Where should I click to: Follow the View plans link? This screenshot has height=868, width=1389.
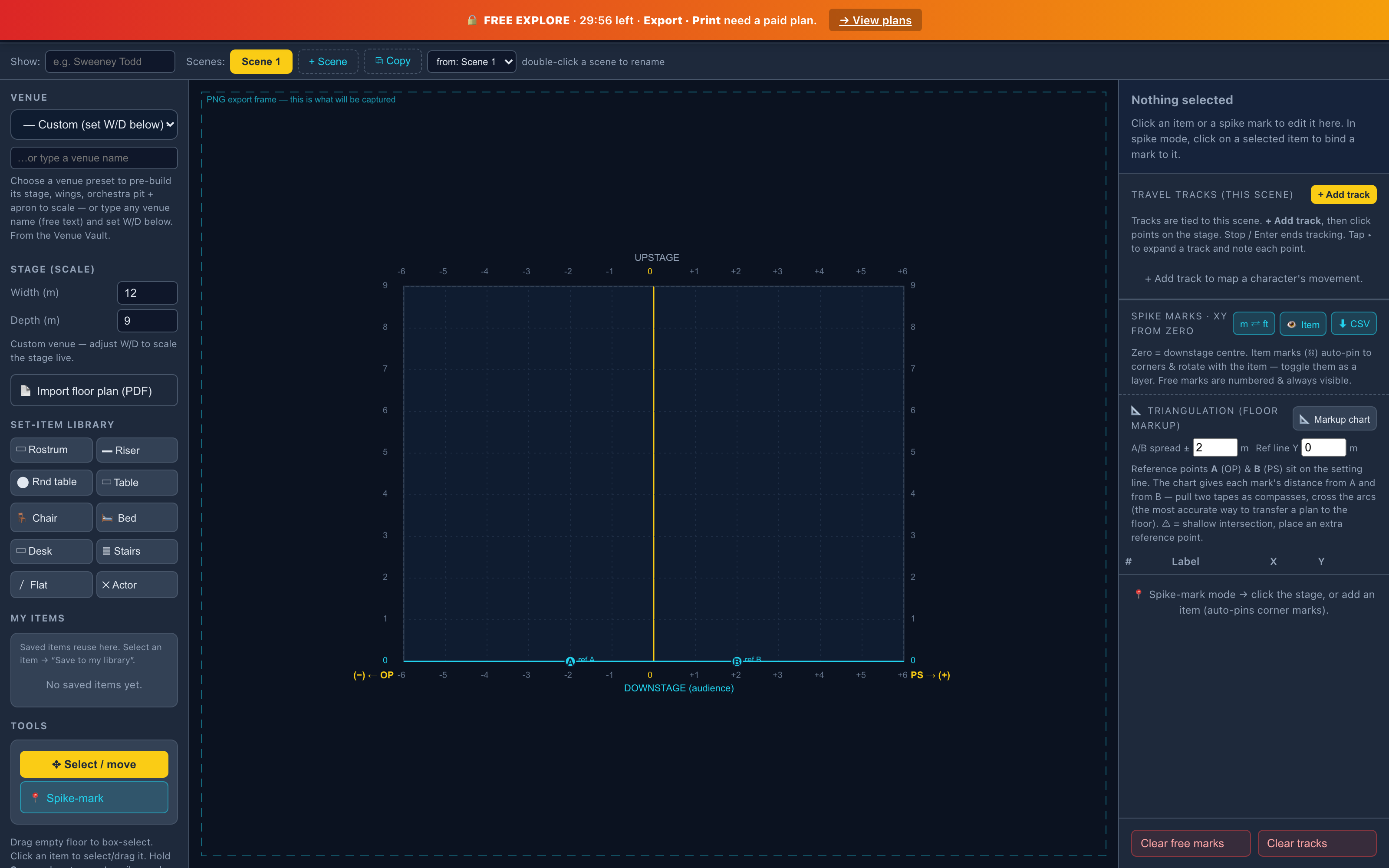pyautogui.click(x=875, y=20)
